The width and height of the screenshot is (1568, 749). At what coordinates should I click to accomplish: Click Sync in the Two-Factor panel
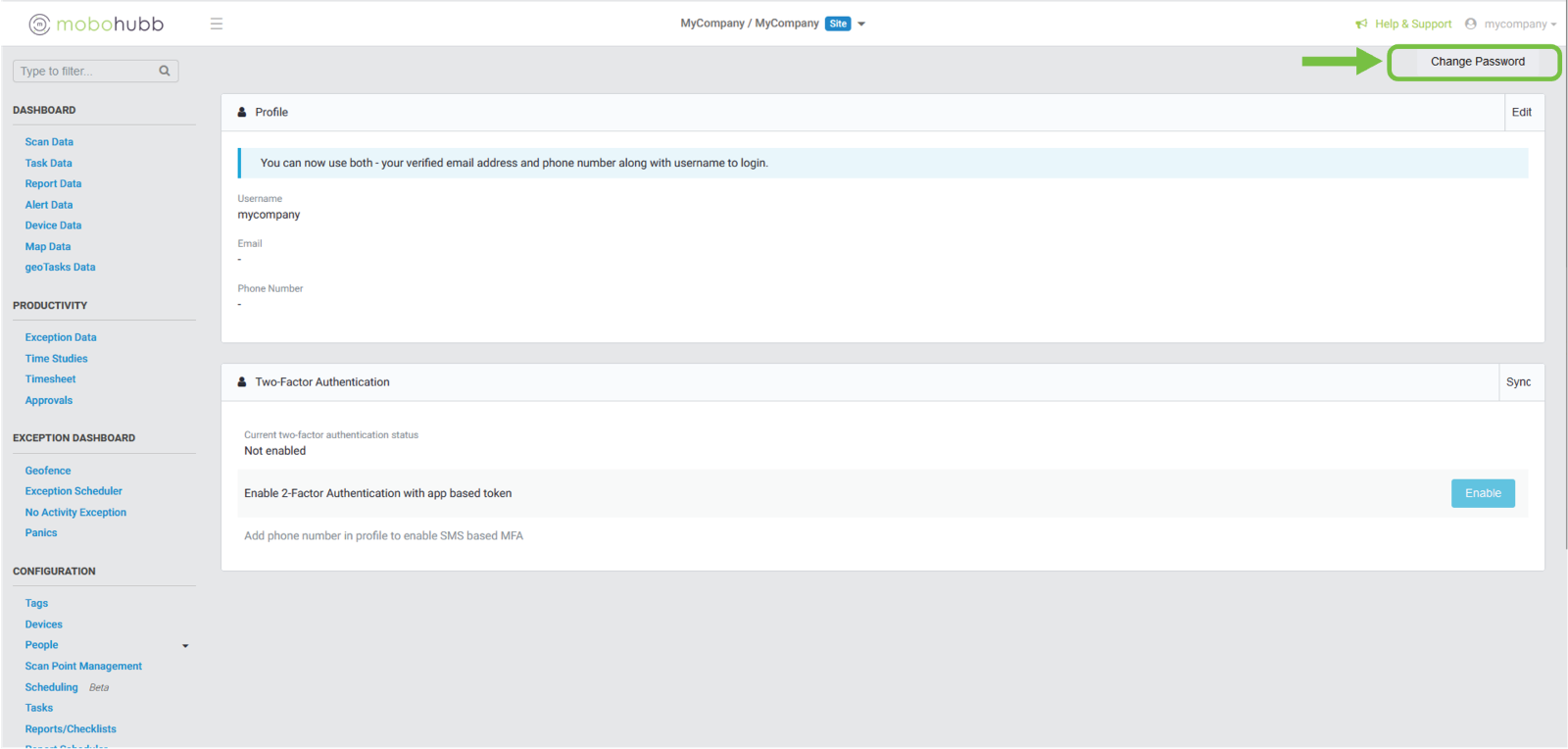tap(1518, 382)
